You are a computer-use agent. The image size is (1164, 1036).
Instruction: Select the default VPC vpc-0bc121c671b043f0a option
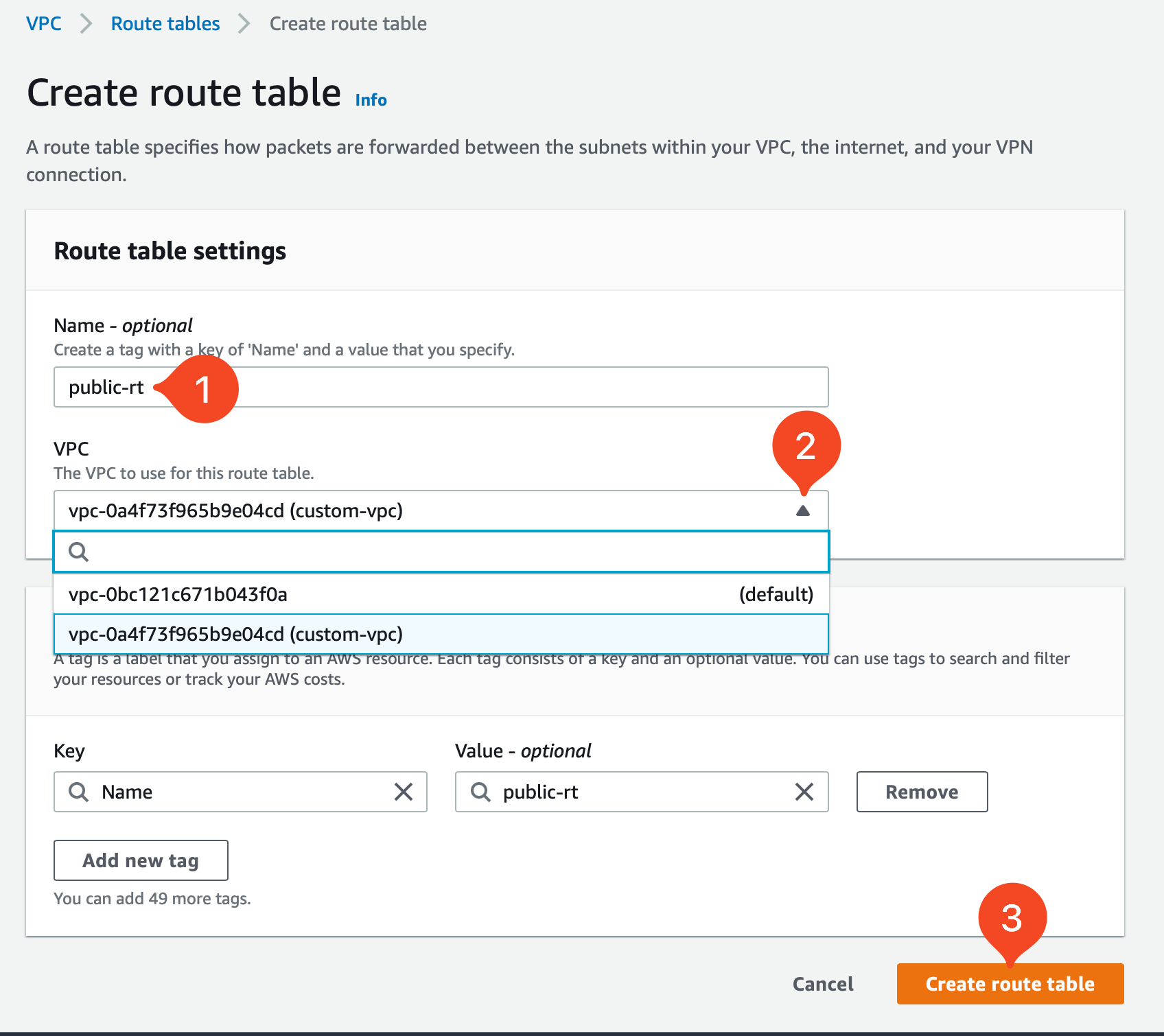pos(441,594)
